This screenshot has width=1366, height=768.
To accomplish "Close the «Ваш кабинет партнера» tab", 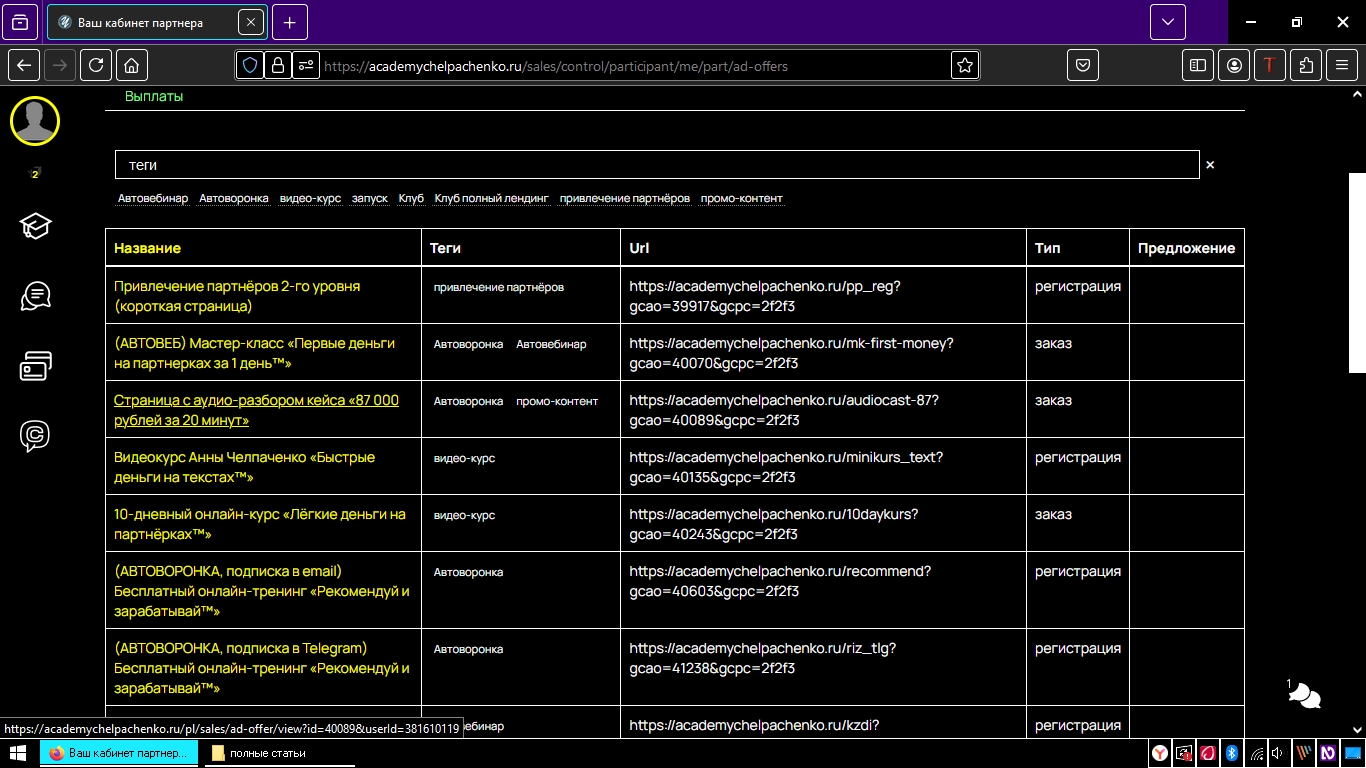I will coord(251,22).
